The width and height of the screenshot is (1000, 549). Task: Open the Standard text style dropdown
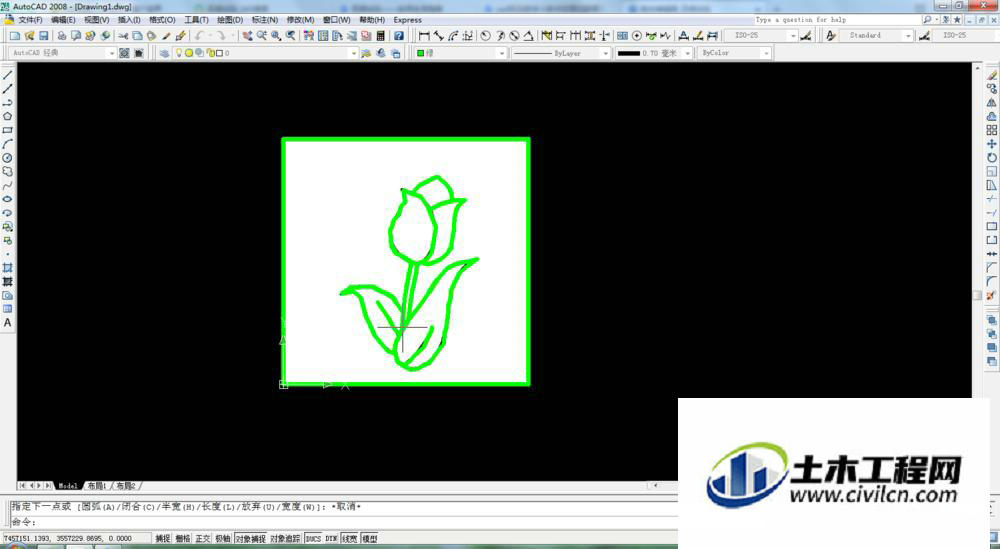tap(876, 36)
